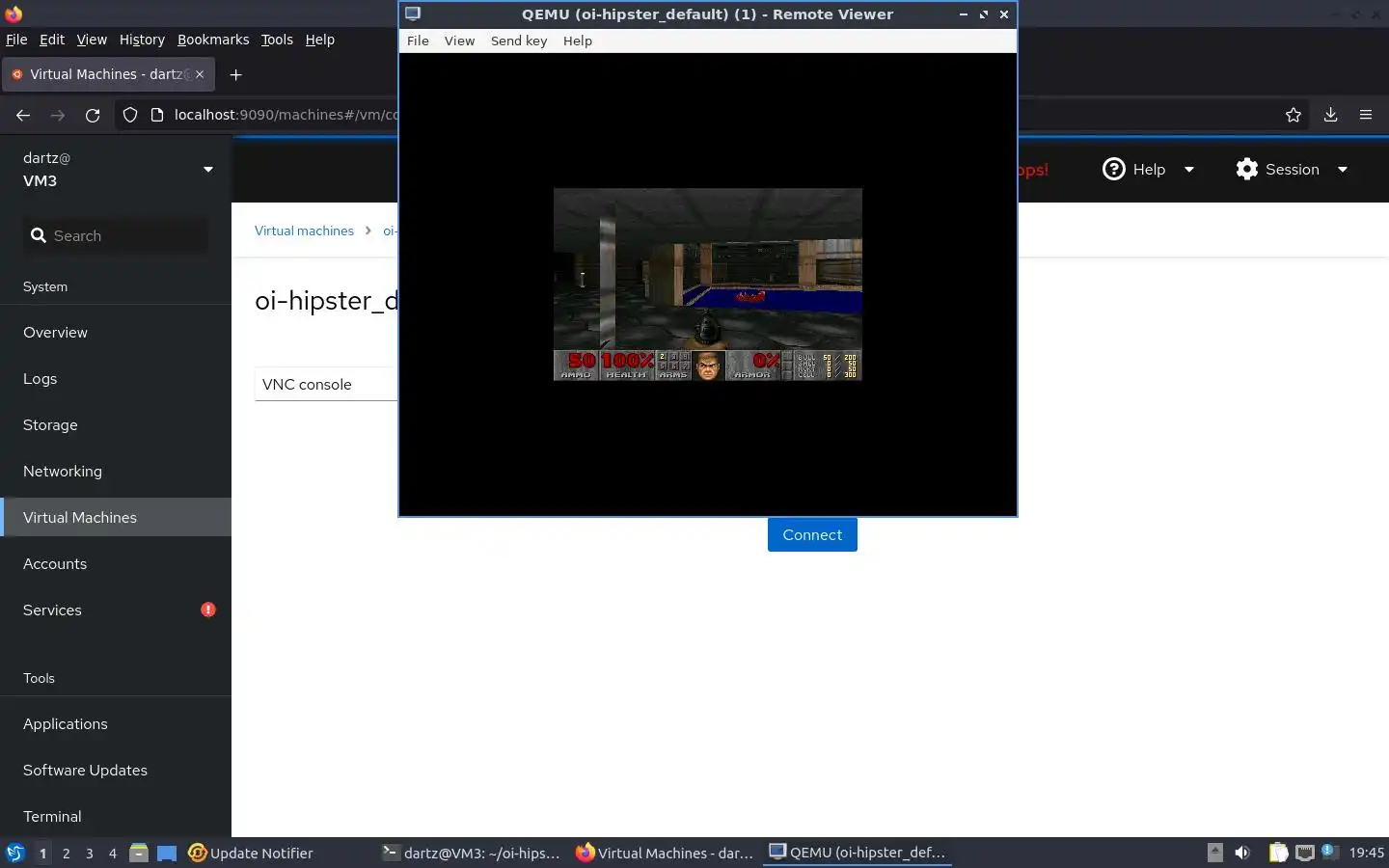The width and height of the screenshot is (1389, 868).
Task: Click the Services error alert badge
Action: point(208,610)
